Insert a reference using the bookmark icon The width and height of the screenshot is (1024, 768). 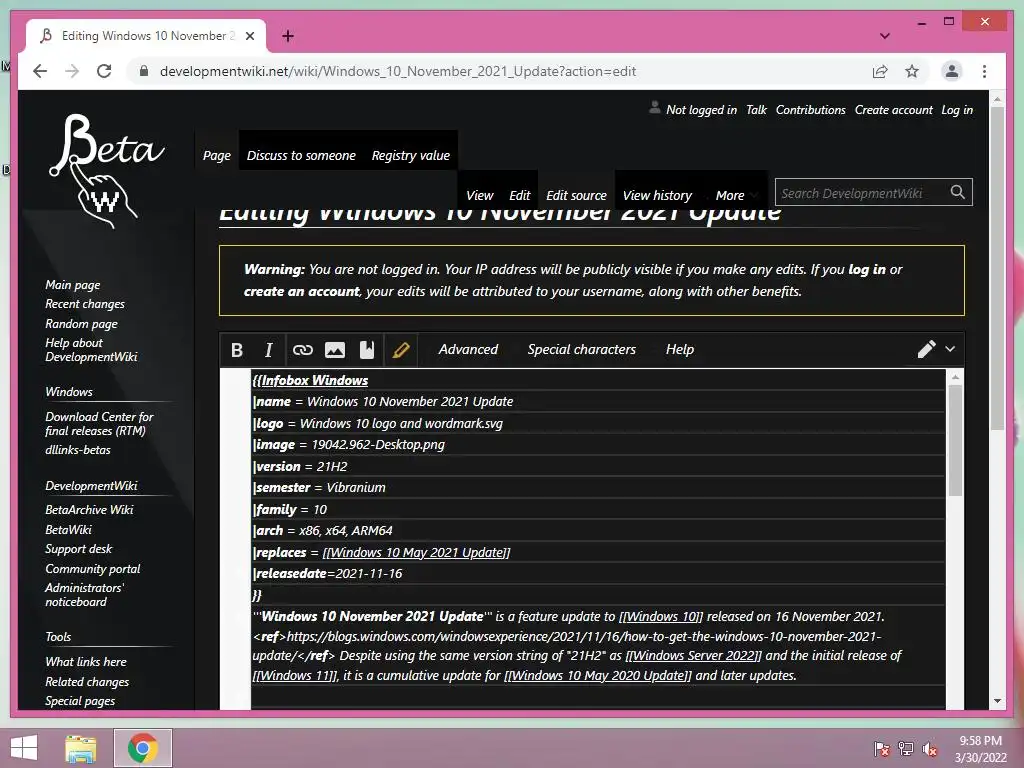point(367,350)
